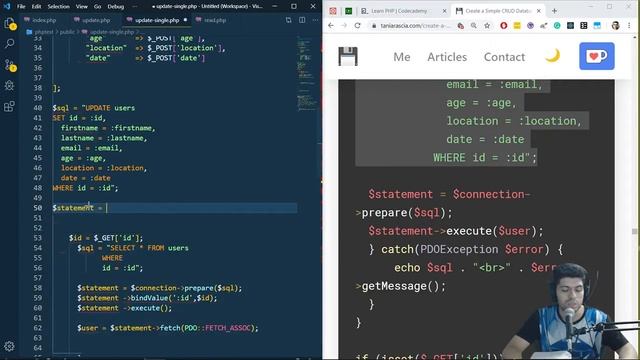Open the Source Control view in VS Code
The height and width of the screenshot is (360, 640).
pos(10,65)
